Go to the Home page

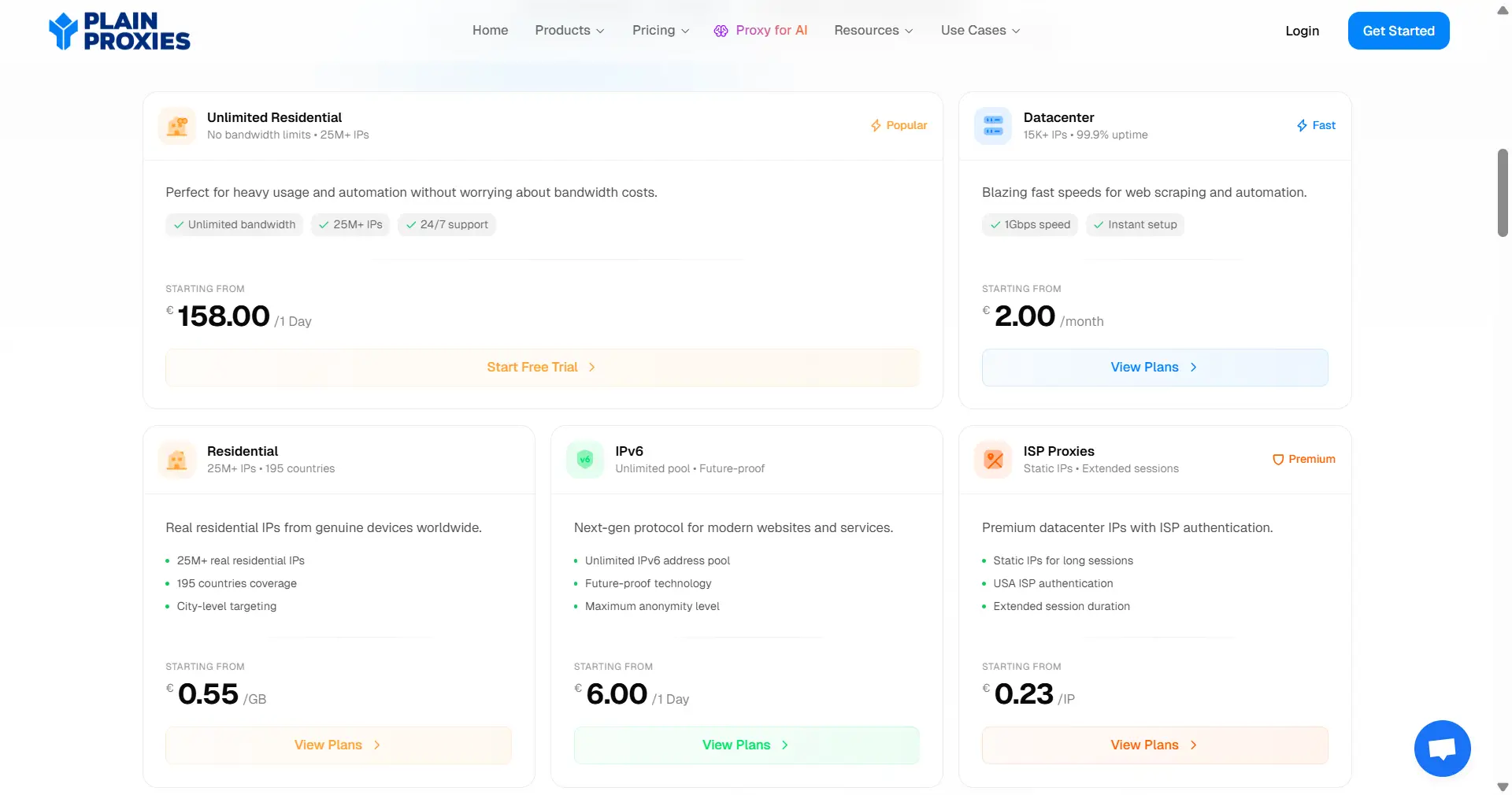[x=490, y=30]
